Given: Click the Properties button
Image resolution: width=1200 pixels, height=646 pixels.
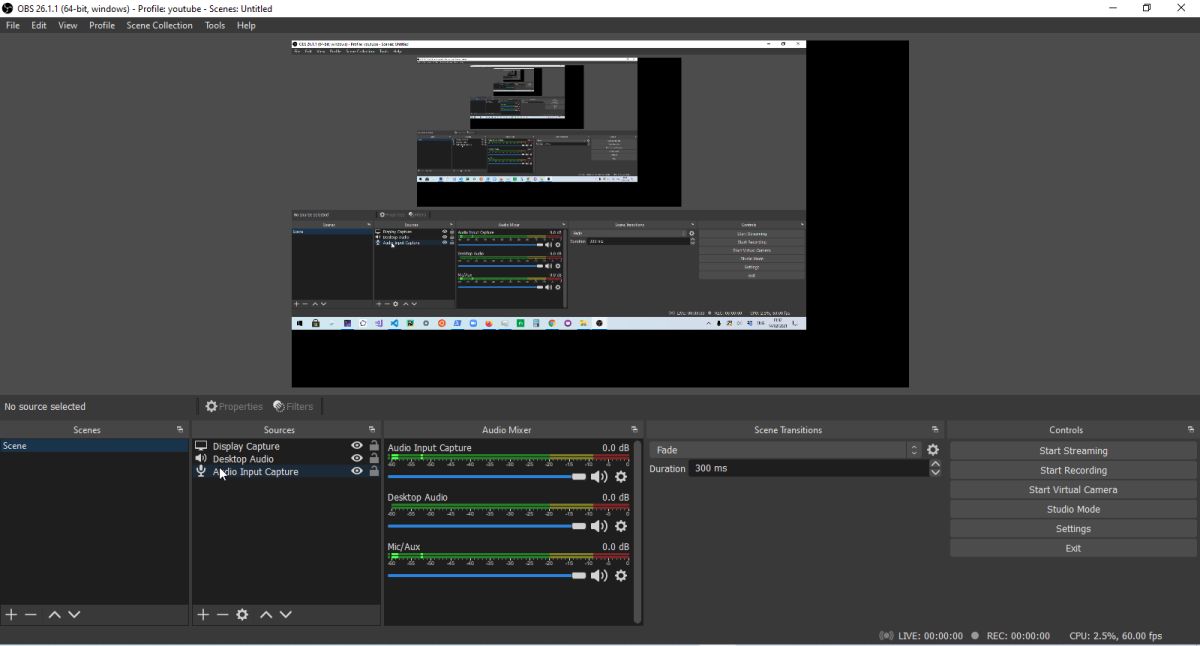Looking at the screenshot, I should (x=234, y=407).
